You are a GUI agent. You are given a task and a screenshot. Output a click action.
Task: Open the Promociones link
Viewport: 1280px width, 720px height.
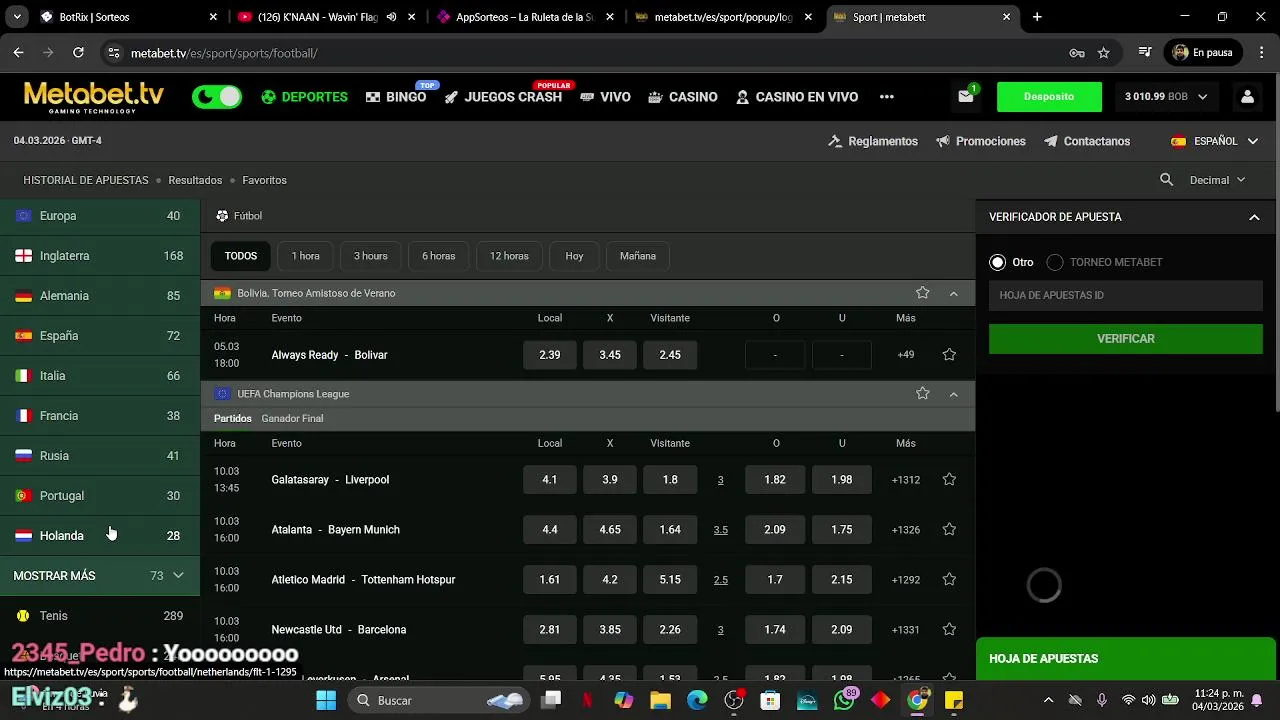tap(981, 141)
